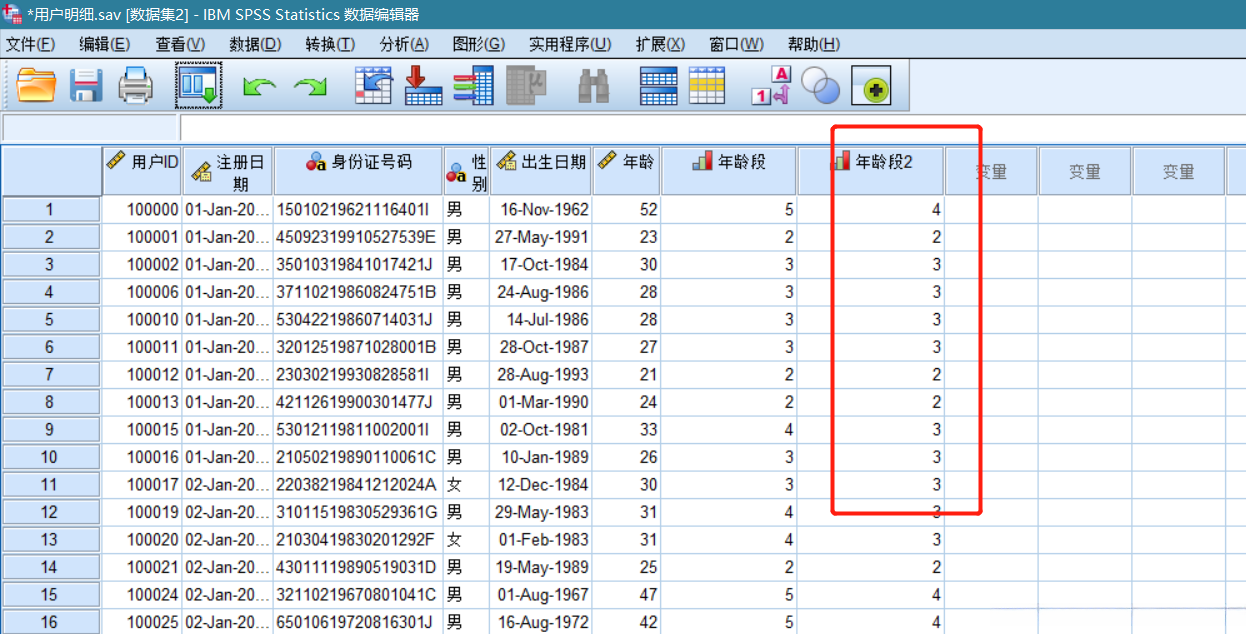1246x634 pixels.
Task: Open the 图形(G) menu
Action: tap(479, 44)
